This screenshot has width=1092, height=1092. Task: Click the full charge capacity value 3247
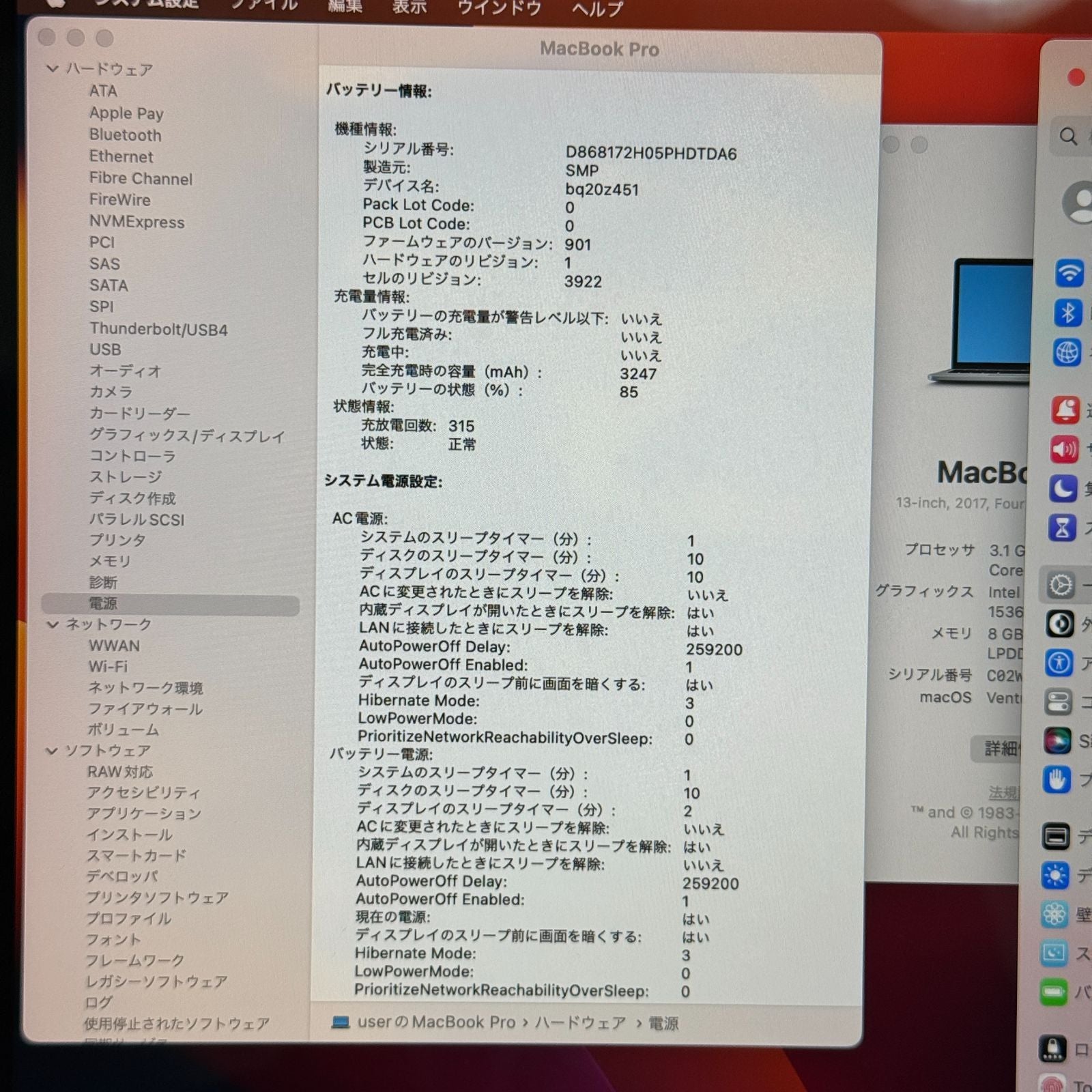tap(638, 374)
